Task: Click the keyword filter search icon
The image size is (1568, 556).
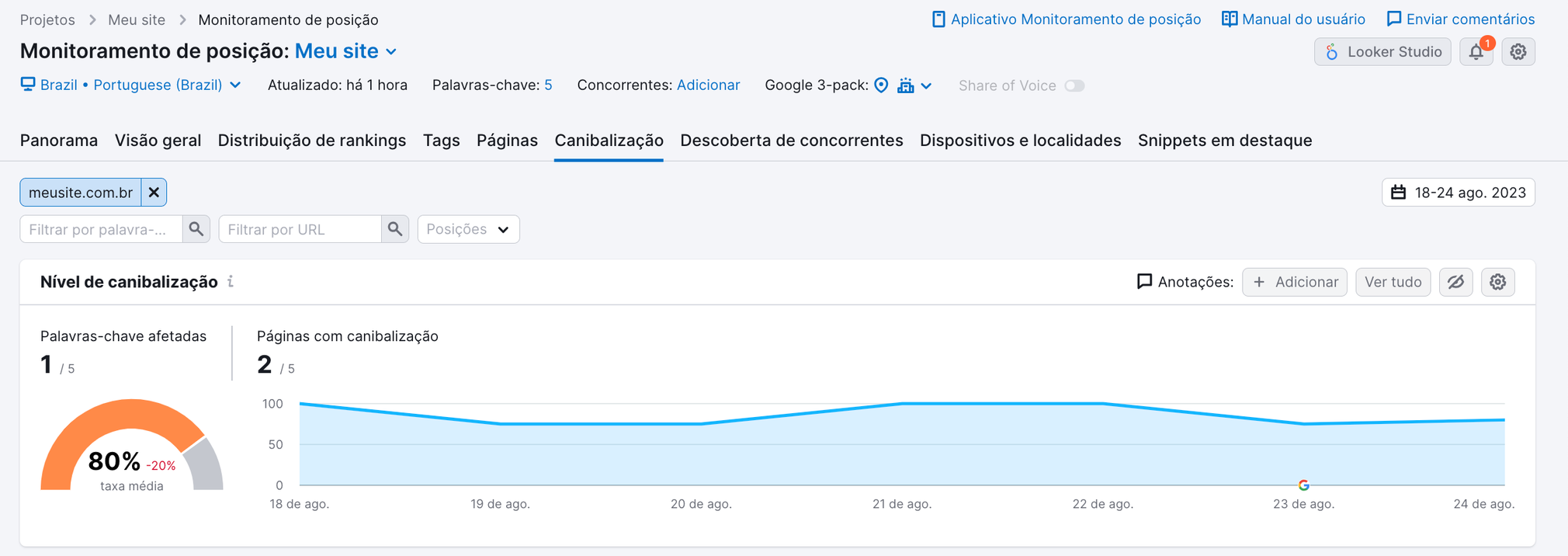Action: tap(196, 229)
